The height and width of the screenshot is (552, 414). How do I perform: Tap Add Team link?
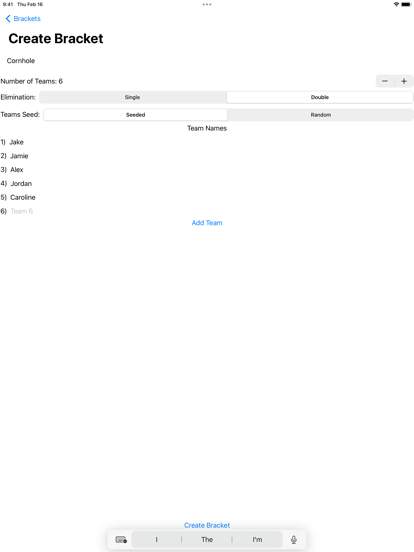pyautogui.click(x=207, y=223)
